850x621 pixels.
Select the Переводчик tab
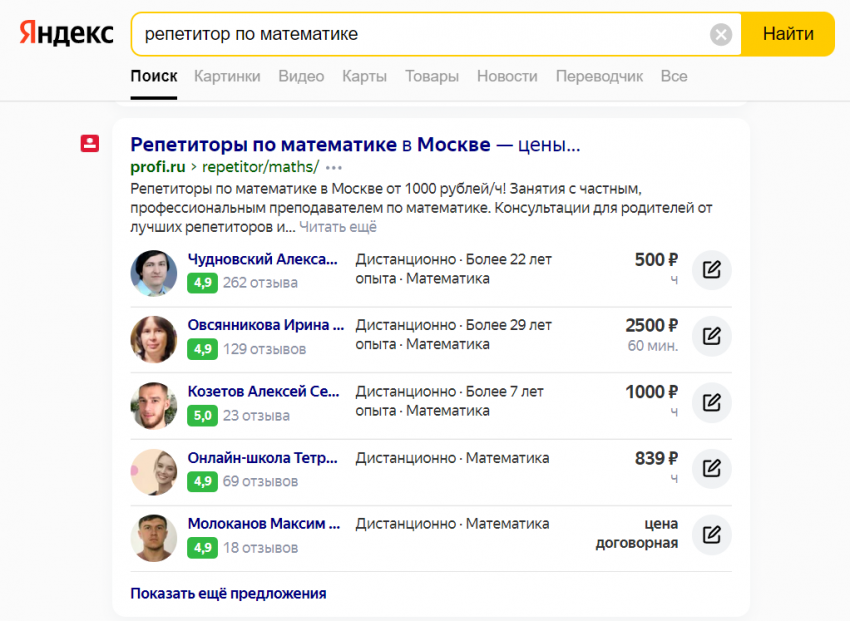tap(599, 76)
